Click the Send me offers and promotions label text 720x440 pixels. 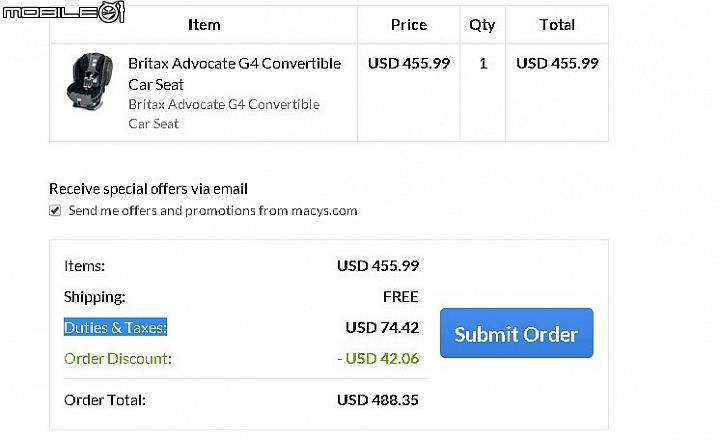[213, 211]
